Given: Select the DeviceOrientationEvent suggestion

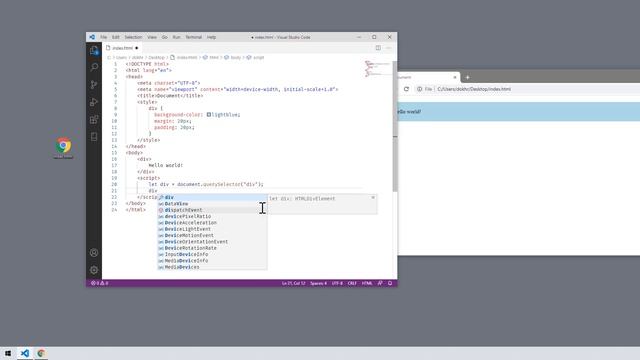Looking at the screenshot, I should pos(212,242).
